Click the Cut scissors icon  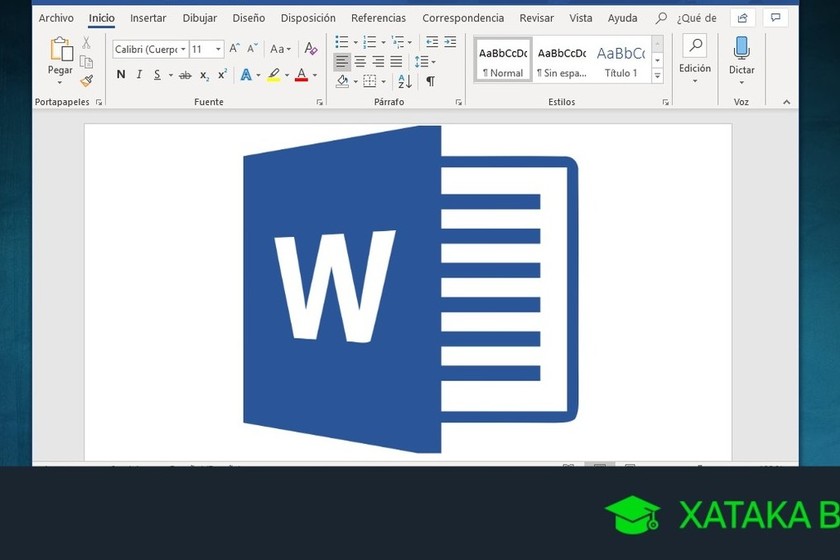point(86,42)
